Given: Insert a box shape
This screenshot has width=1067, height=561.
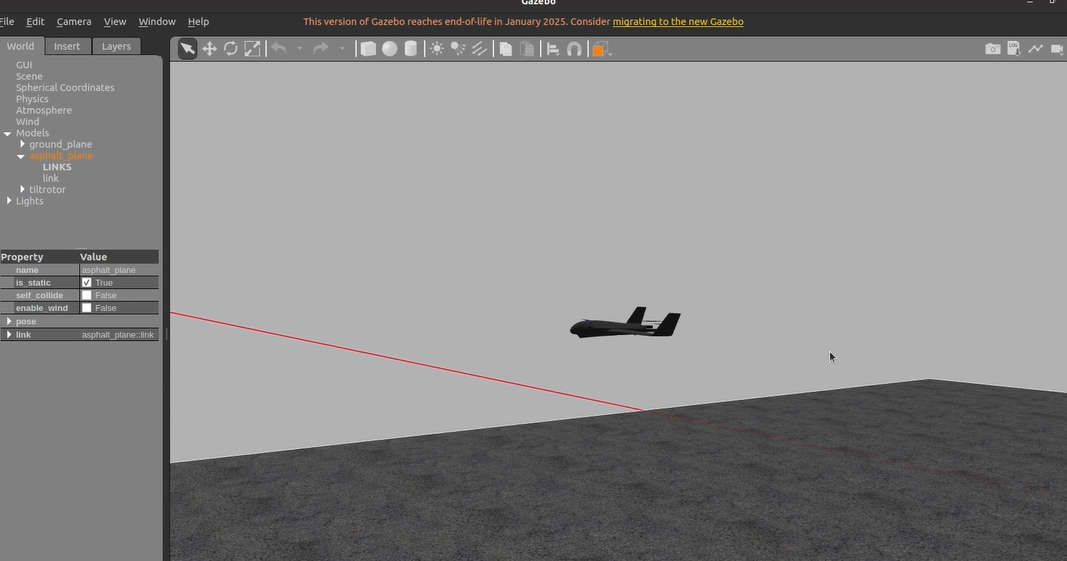Looking at the screenshot, I should (x=368, y=49).
